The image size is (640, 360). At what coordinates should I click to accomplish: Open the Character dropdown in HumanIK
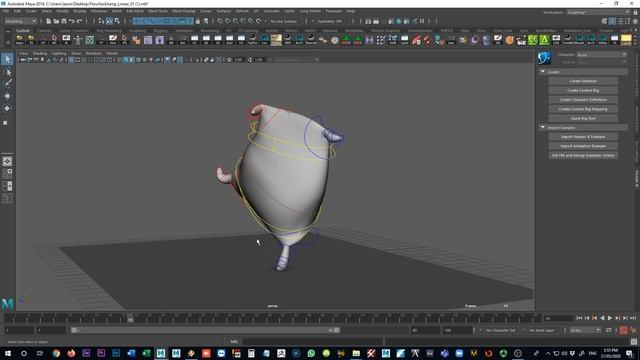[x=602, y=54]
